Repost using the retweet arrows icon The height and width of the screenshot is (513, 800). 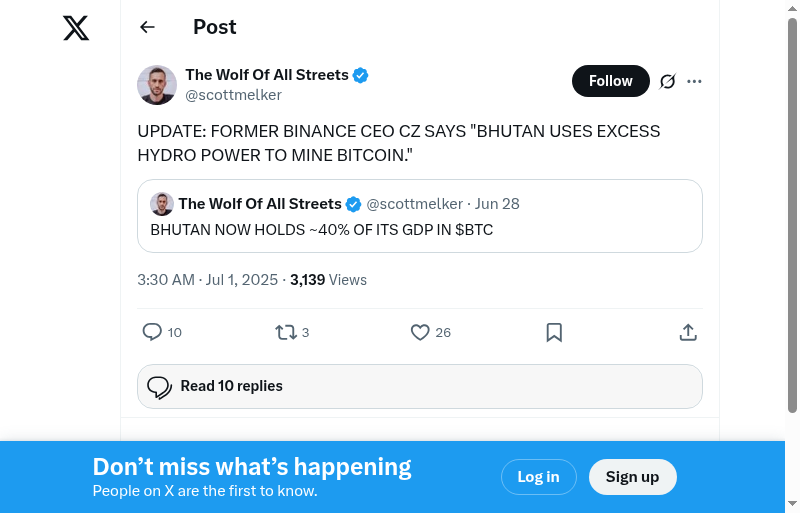(286, 332)
